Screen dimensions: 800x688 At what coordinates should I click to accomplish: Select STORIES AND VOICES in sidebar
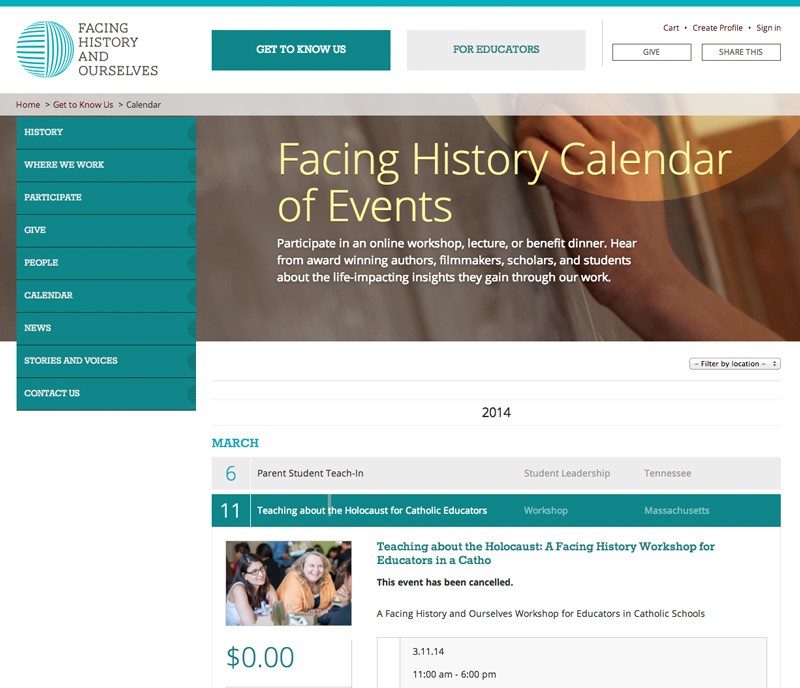(x=69, y=360)
